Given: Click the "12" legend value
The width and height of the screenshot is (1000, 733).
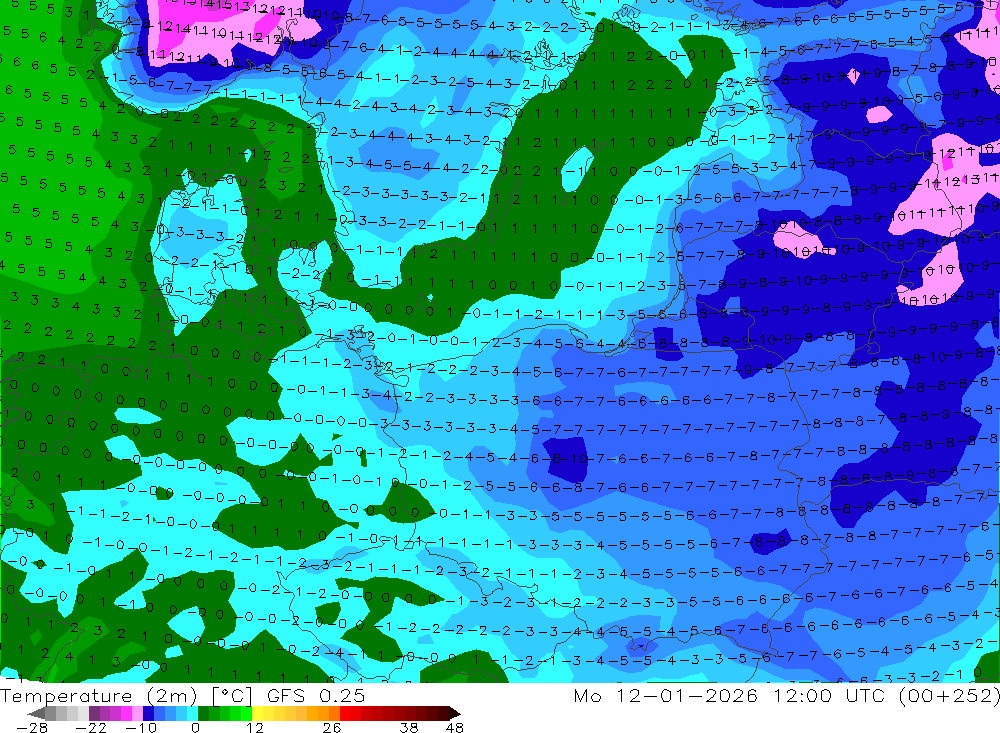Looking at the screenshot, I should [x=254, y=727].
